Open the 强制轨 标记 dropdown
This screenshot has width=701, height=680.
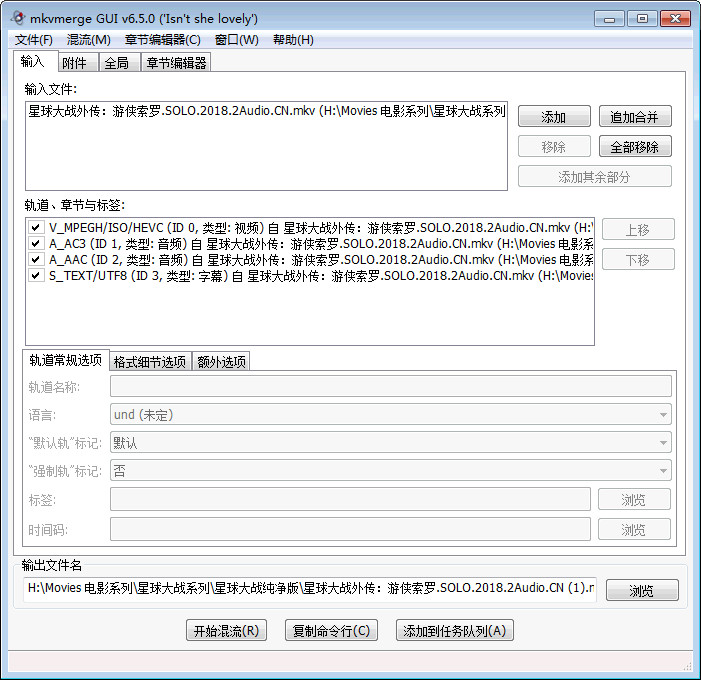click(390, 470)
